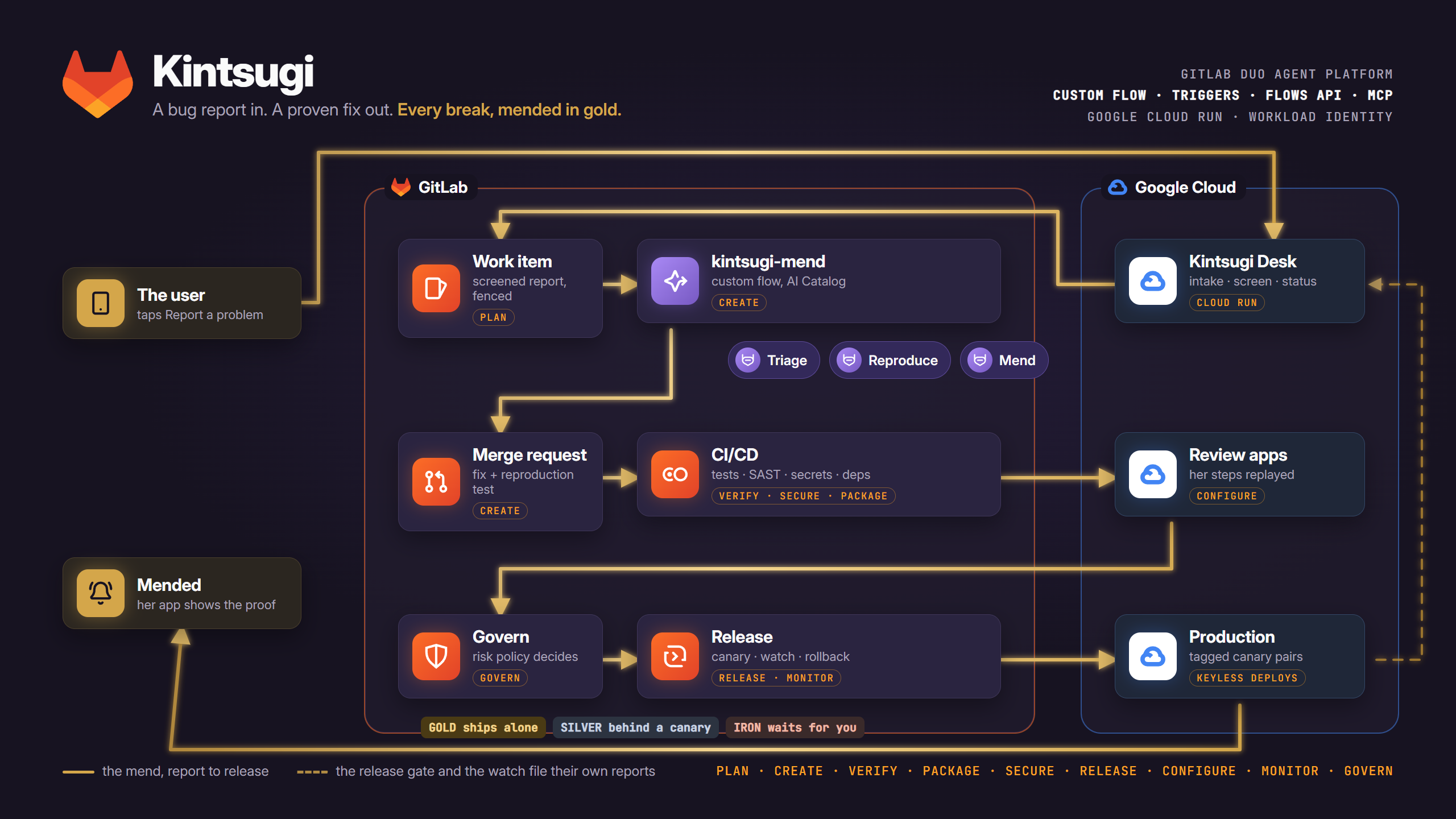
Task: Select the CREATE tag on Merge request
Action: (x=500, y=511)
